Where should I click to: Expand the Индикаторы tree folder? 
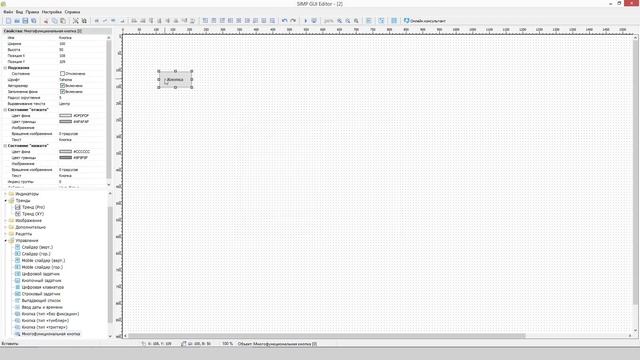[x=6, y=194]
